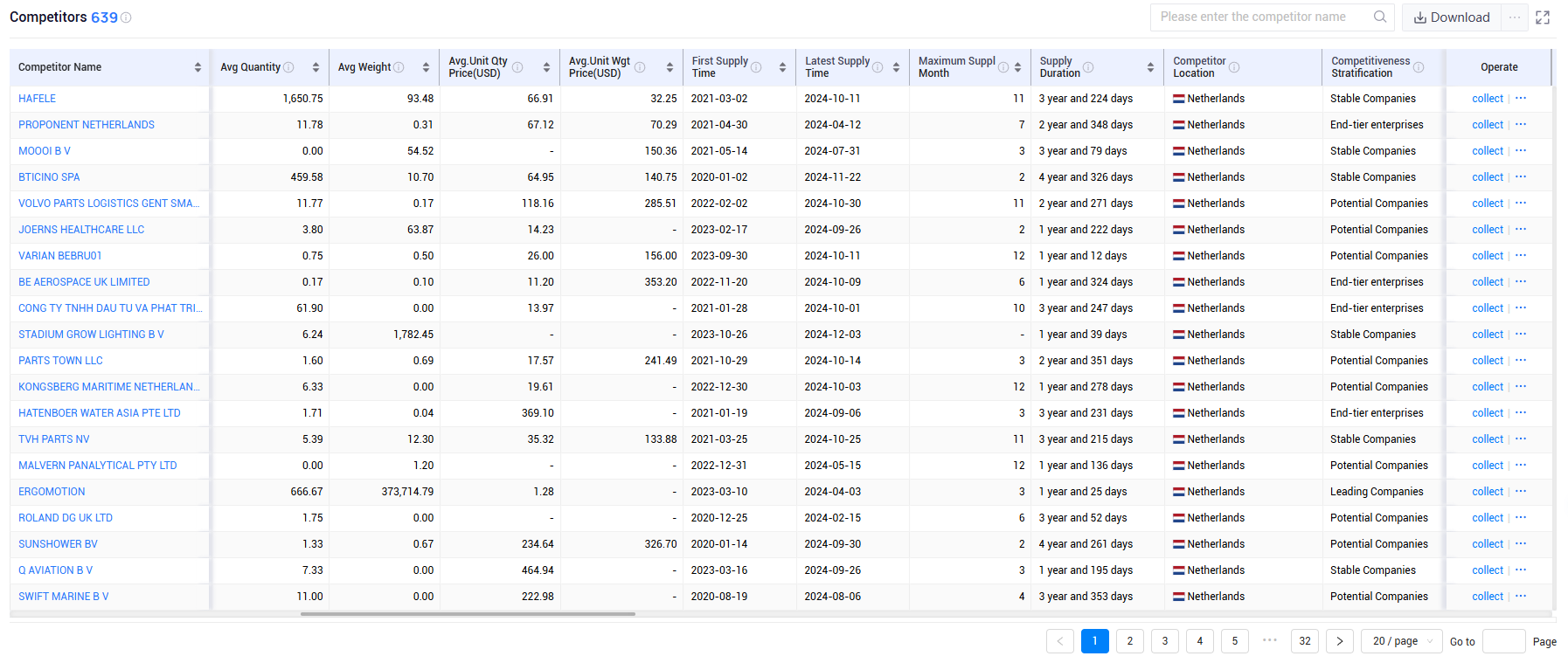Image resolution: width=1568 pixels, height=663 pixels.
Task: Sort by Competitor Name column
Action: point(198,67)
